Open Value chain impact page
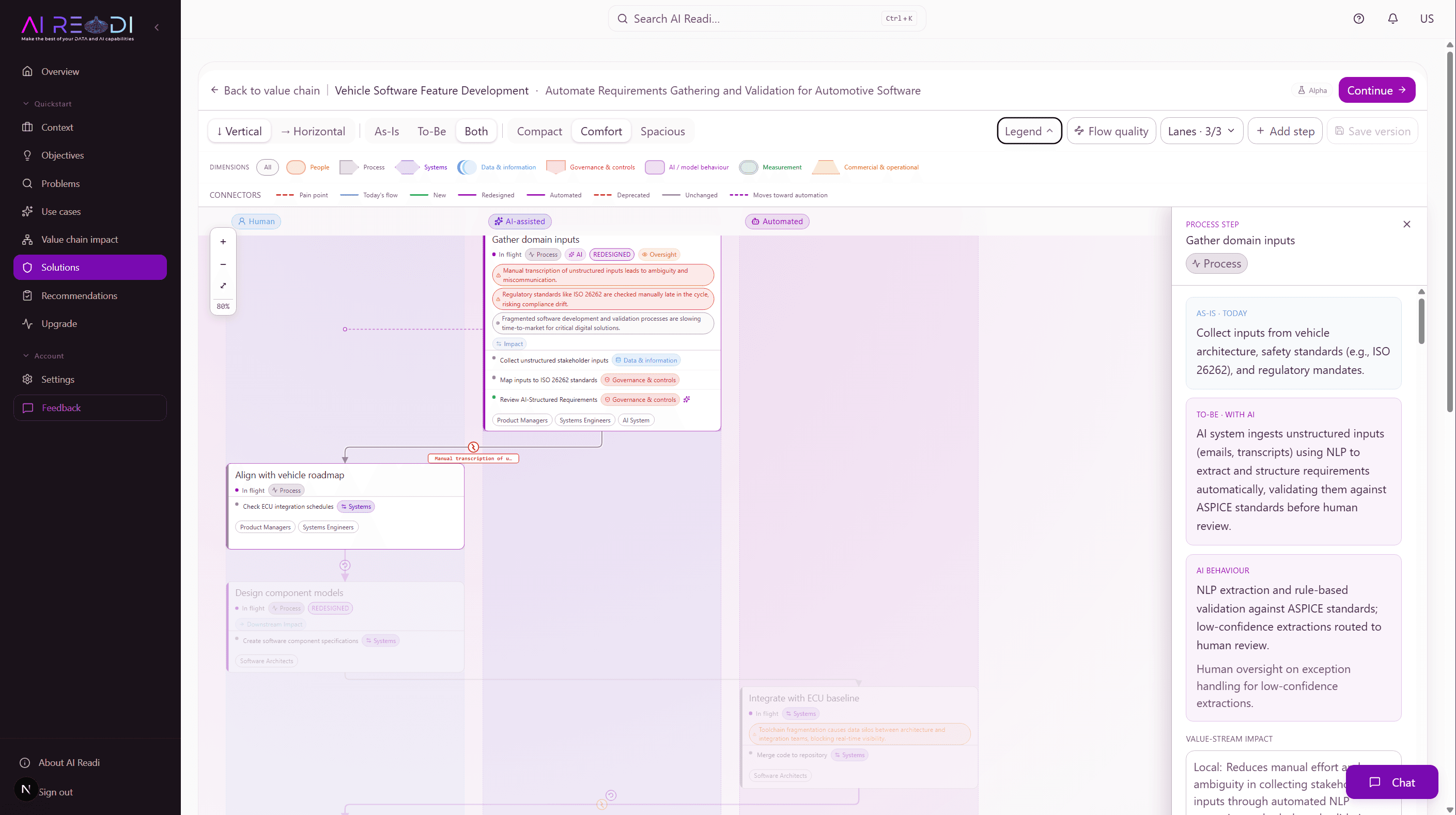This screenshot has height=815, width=1456. 90,239
